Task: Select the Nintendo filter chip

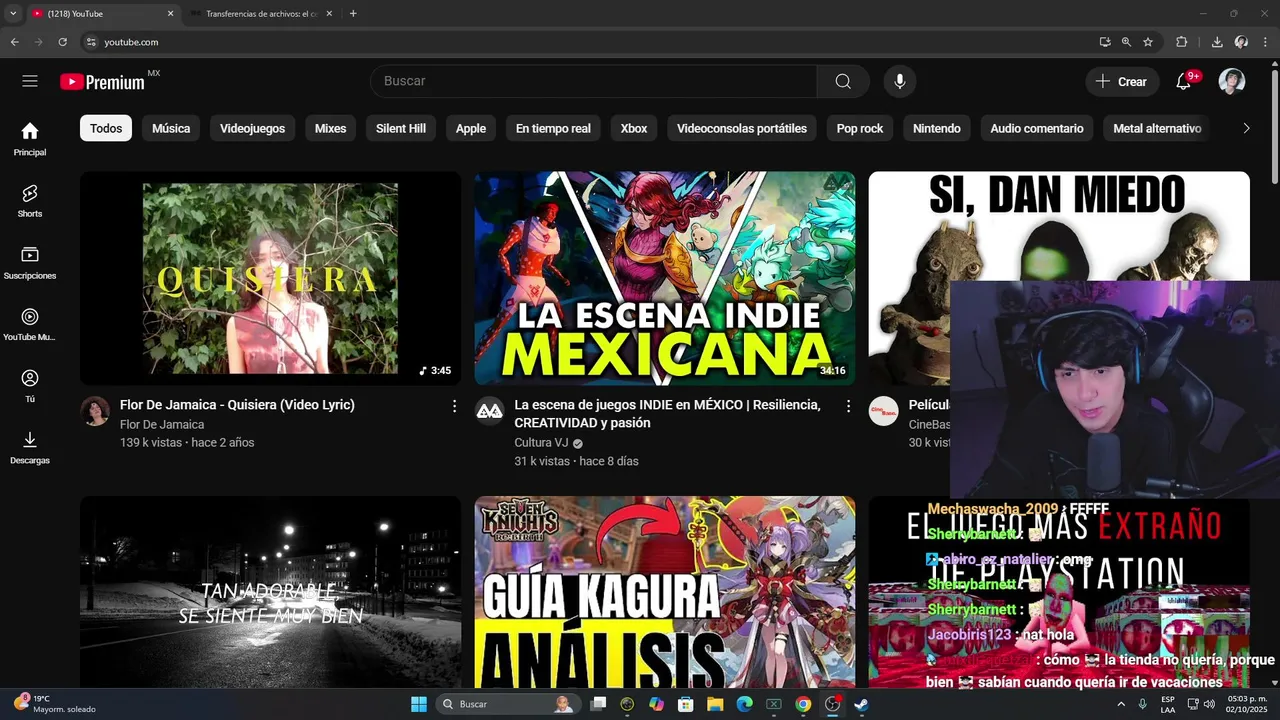Action: 937,128
